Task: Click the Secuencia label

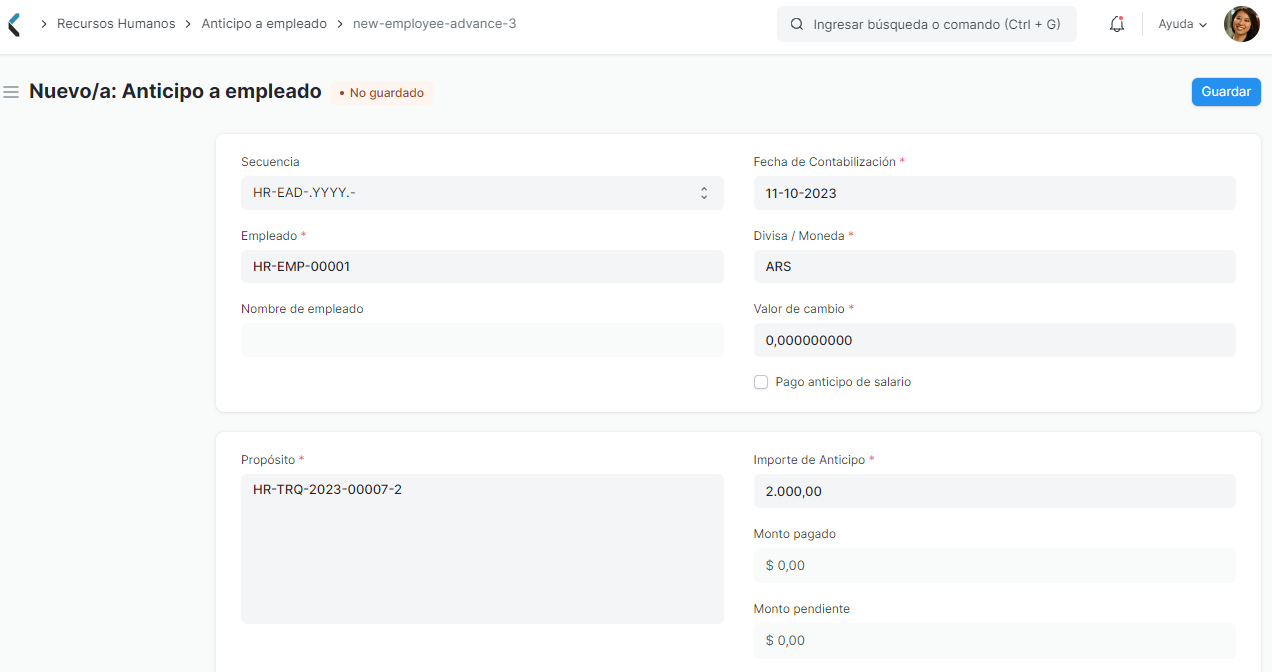Action: [x=270, y=162]
